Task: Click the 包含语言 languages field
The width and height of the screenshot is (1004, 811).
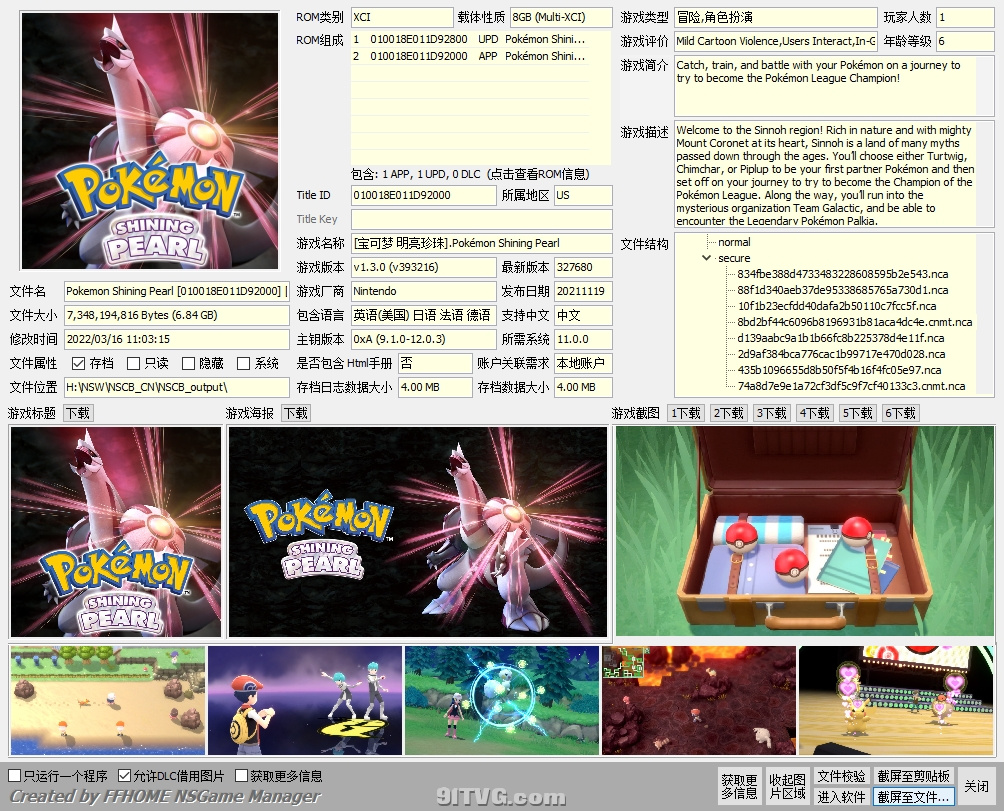Action: coord(423,315)
